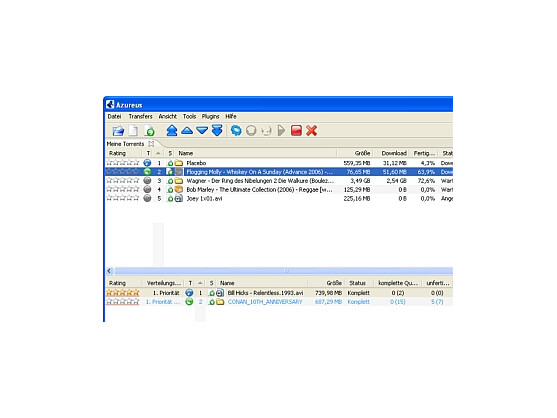Remove torrent with the red X icon
This screenshot has height=418, width=557.
(x=312, y=131)
